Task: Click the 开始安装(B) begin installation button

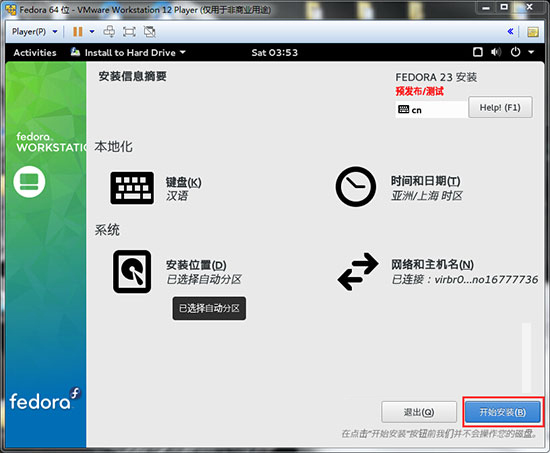Action: click(503, 412)
